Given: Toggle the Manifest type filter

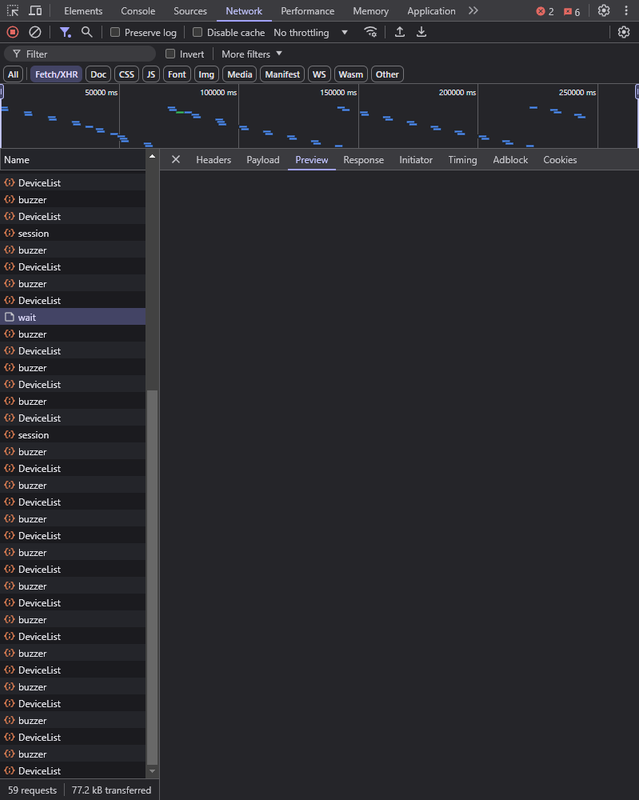Looking at the screenshot, I should tap(282, 74).
